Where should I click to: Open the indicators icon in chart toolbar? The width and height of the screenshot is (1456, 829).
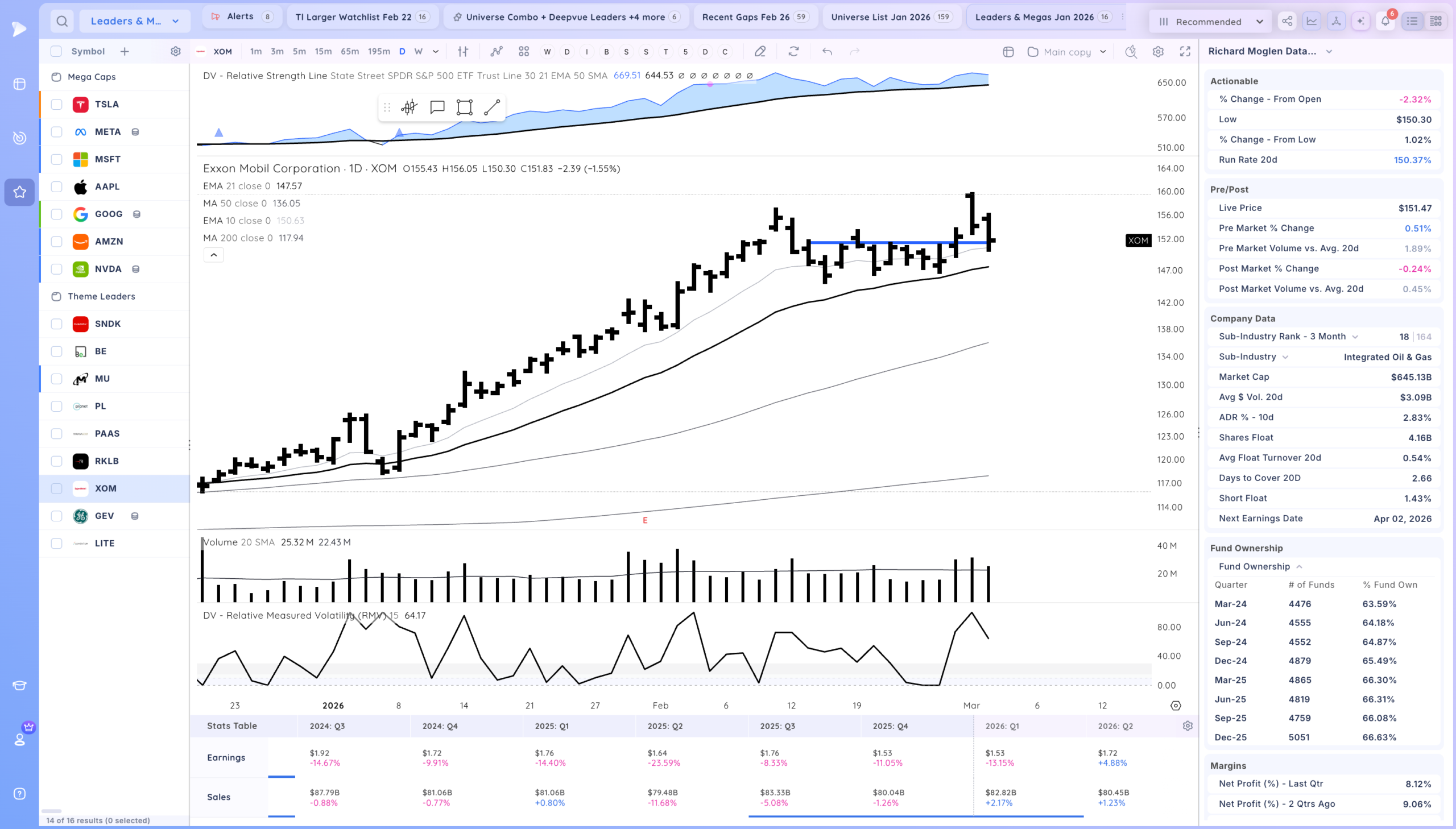pos(497,51)
